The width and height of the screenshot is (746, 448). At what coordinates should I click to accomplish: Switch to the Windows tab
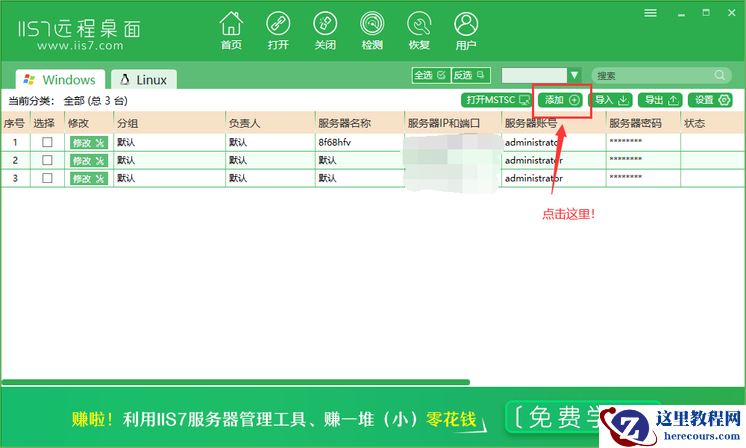pos(60,79)
